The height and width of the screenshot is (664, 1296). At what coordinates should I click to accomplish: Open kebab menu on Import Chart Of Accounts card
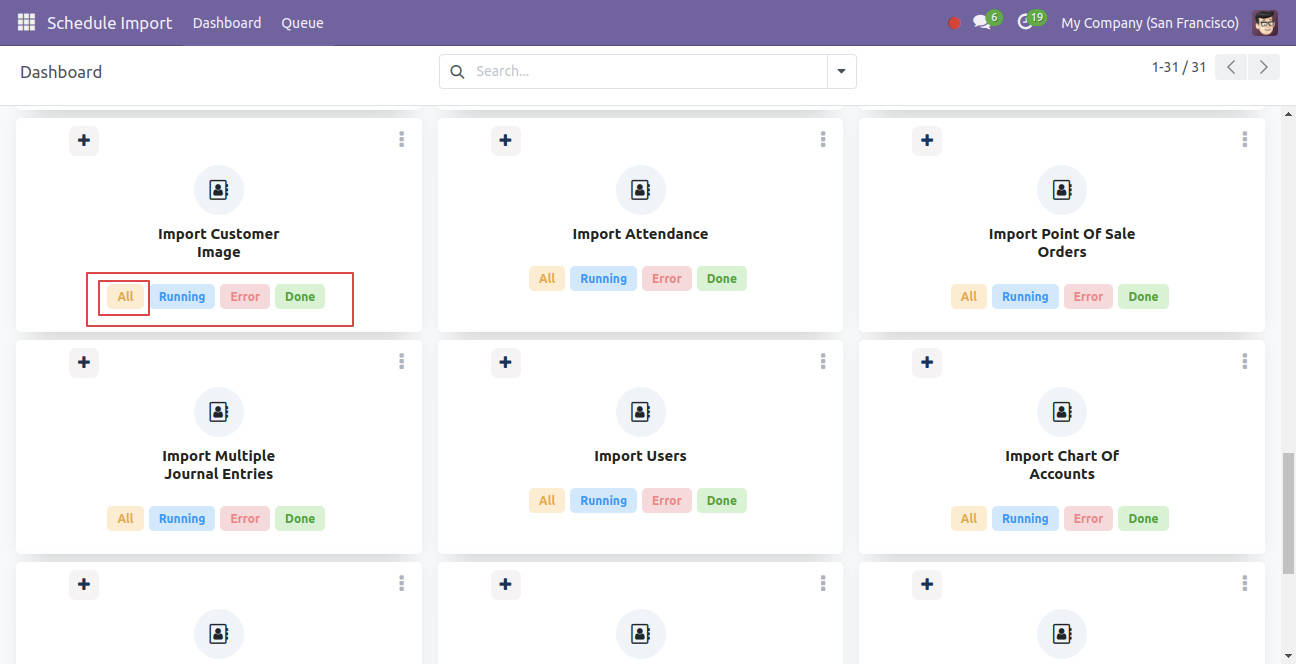click(1245, 362)
